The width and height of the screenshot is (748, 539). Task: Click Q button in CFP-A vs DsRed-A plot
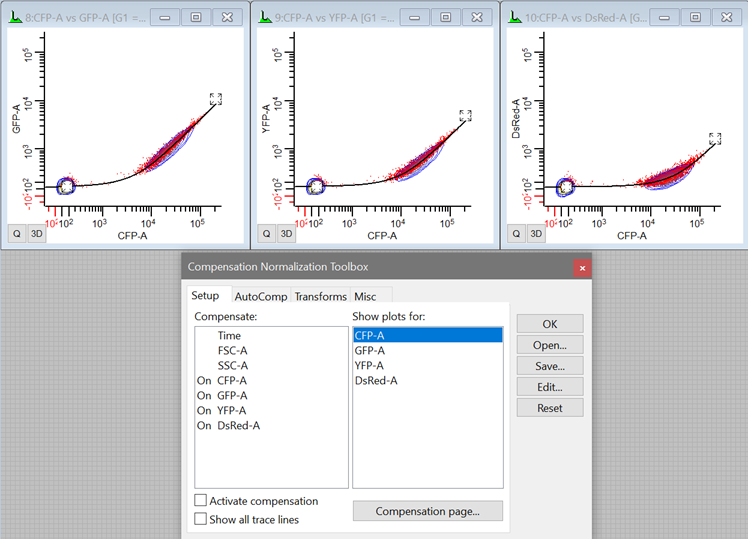click(517, 233)
